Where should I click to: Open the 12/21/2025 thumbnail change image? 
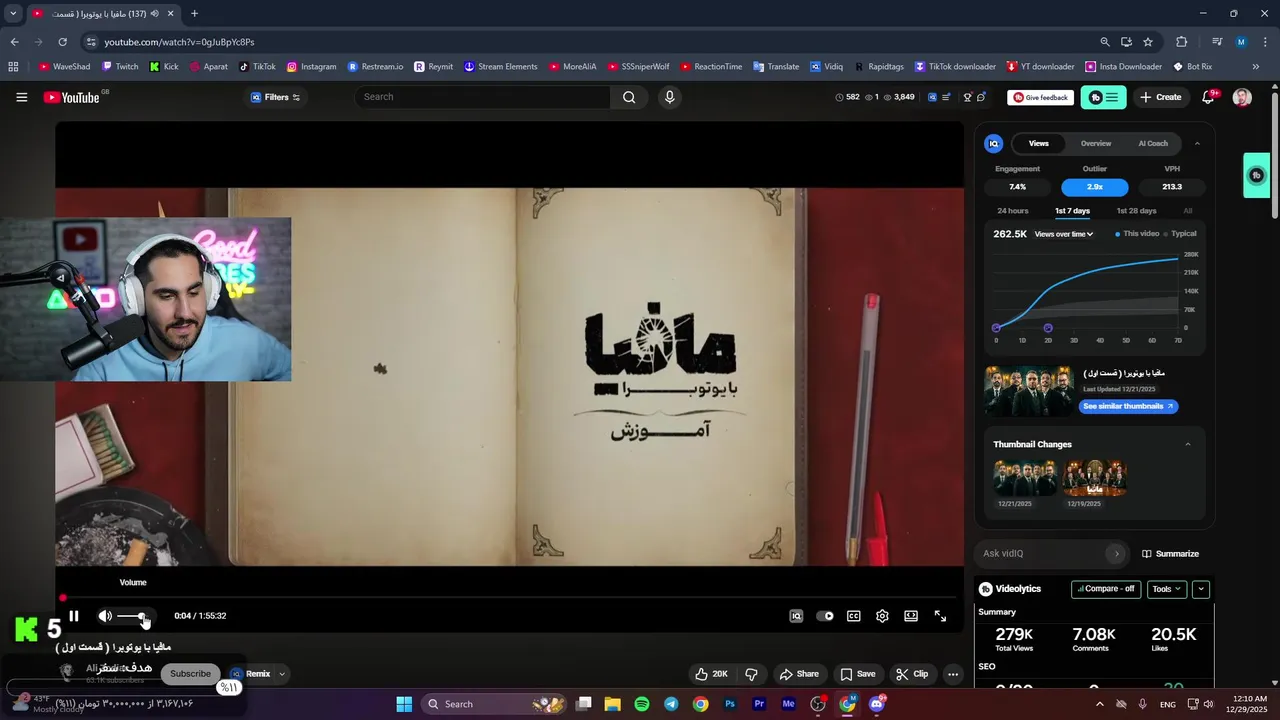[x=1025, y=479]
